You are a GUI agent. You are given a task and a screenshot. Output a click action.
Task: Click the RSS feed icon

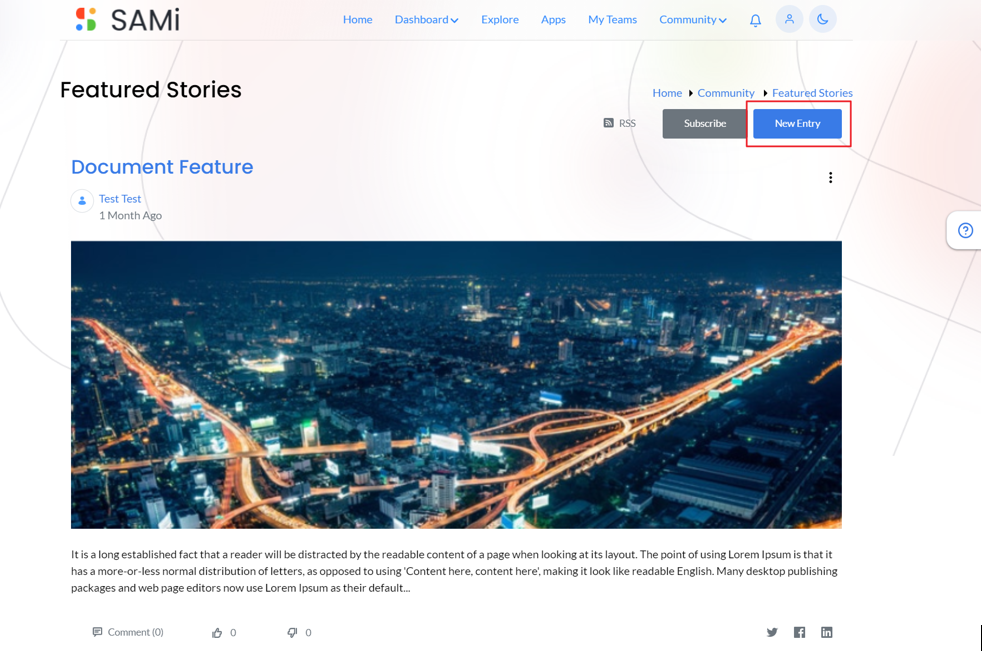608,123
